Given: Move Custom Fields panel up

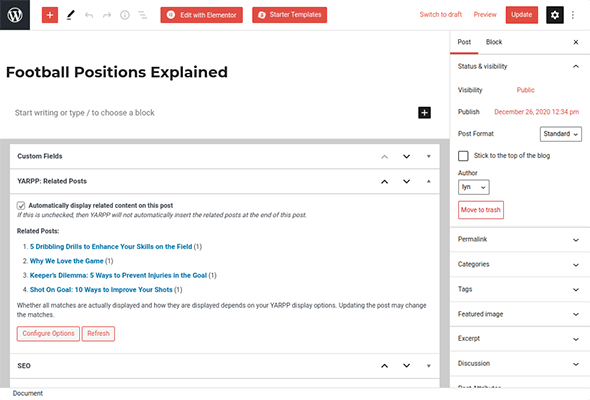Looking at the screenshot, I should 384,157.
